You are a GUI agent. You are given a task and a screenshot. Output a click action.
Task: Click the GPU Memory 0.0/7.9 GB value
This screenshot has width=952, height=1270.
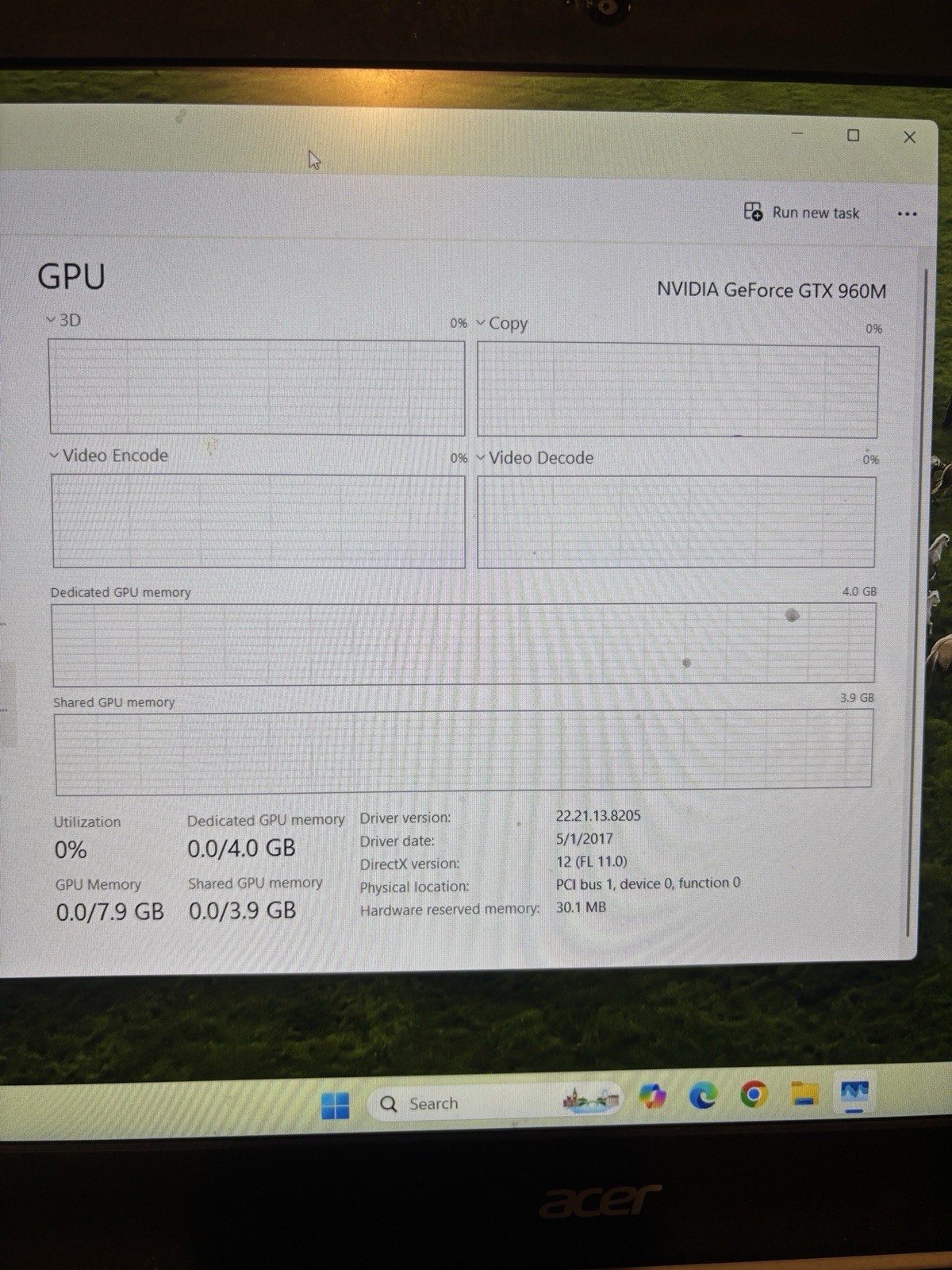[x=109, y=912]
